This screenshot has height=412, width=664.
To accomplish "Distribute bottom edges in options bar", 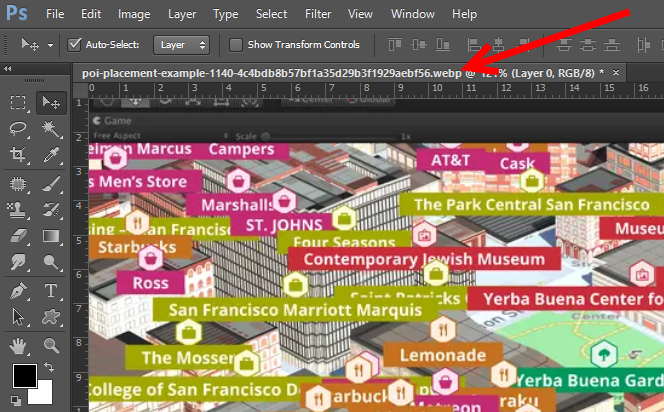I will click(612, 44).
